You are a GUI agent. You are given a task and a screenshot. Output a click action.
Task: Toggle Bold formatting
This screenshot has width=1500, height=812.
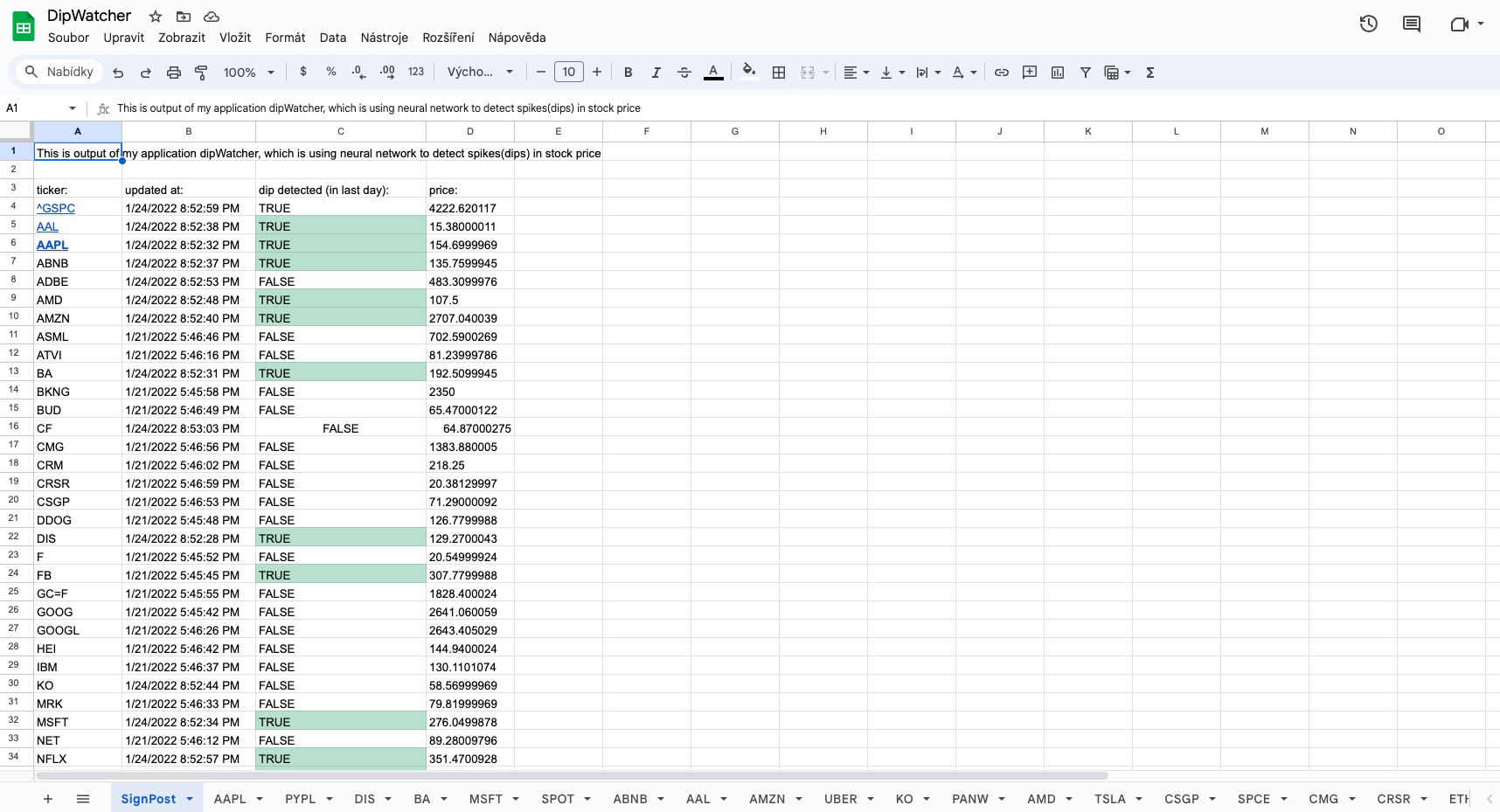point(628,73)
